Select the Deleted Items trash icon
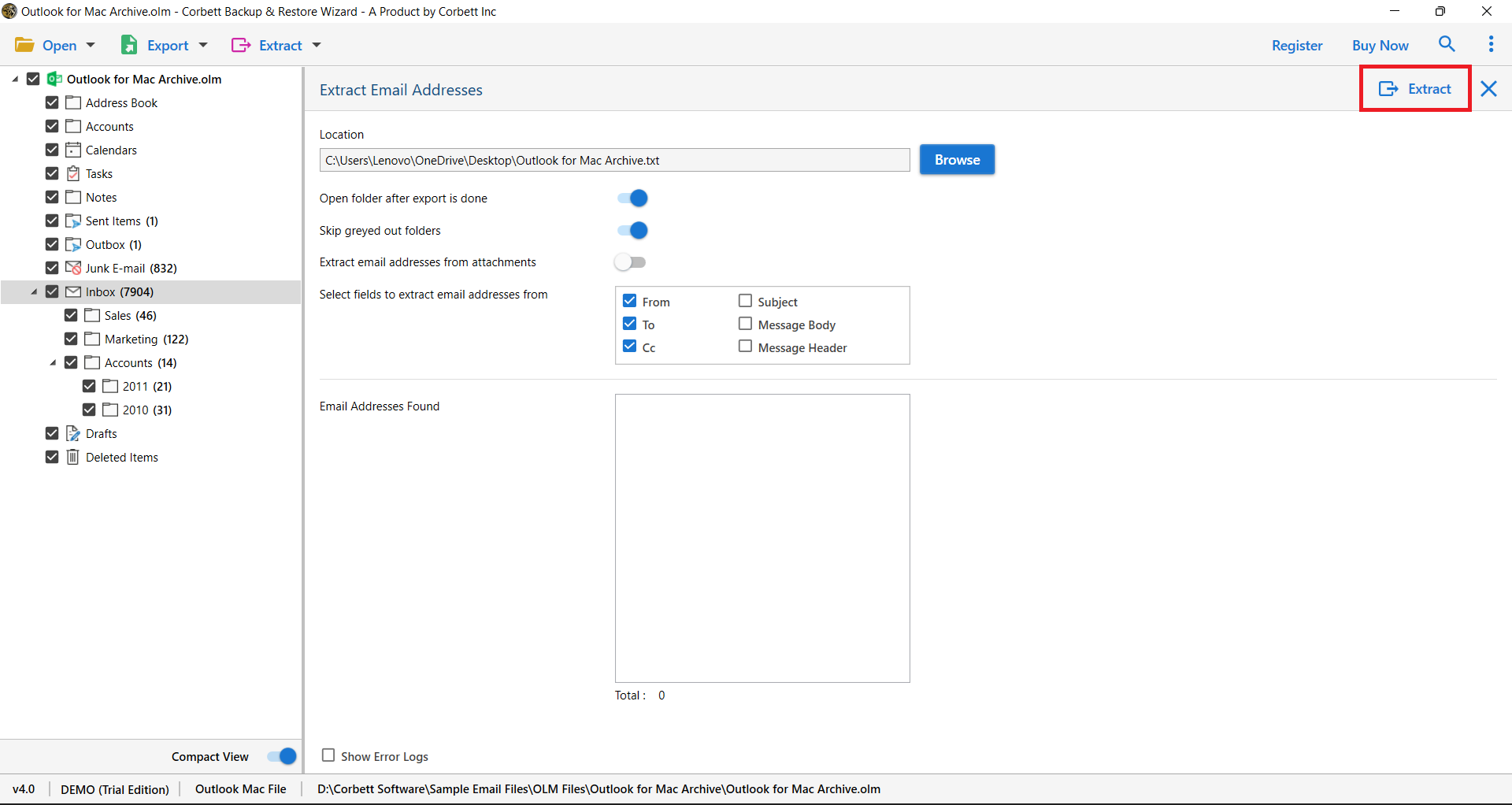The width and height of the screenshot is (1512, 805). pyautogui.click(x=73, y=457)
